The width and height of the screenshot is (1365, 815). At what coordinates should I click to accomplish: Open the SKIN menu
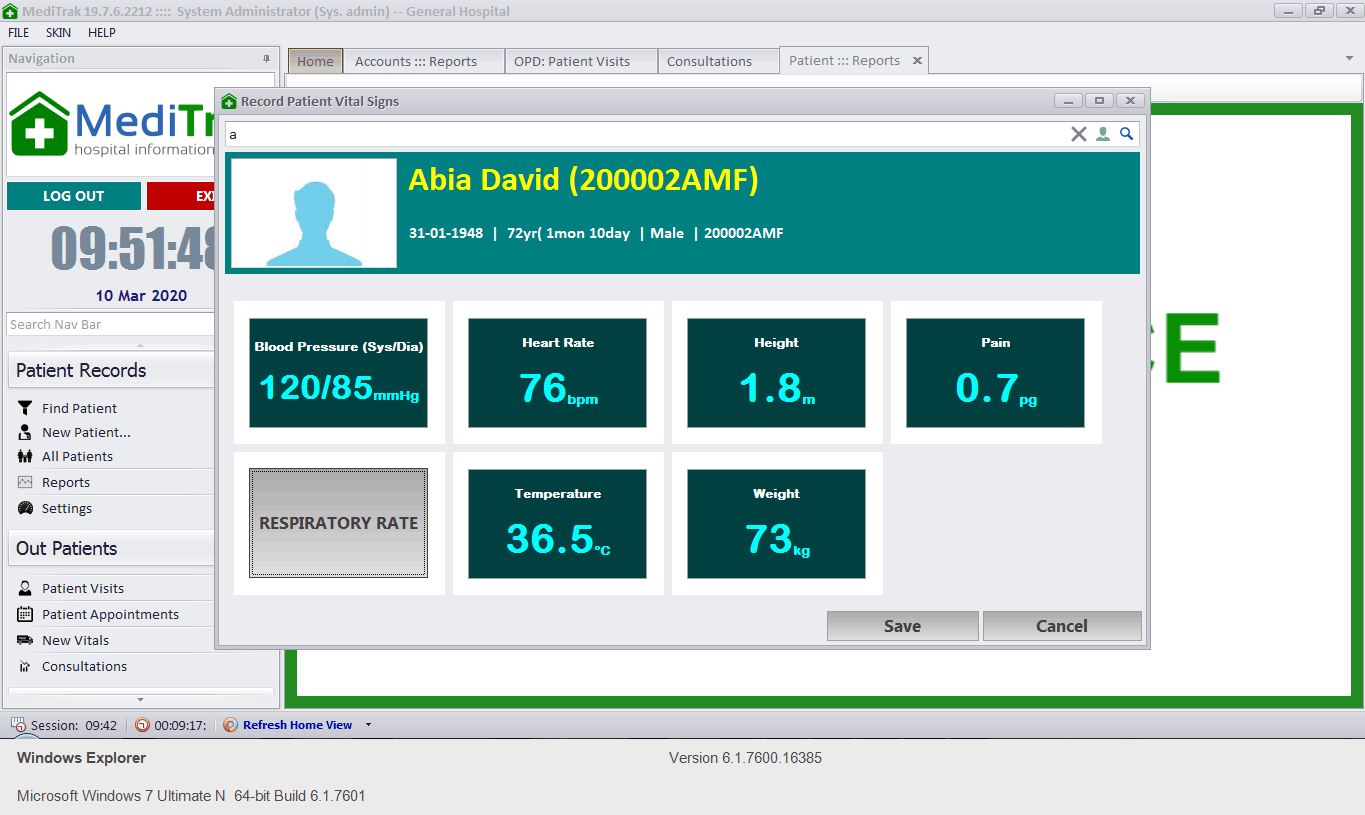point(58,32)
